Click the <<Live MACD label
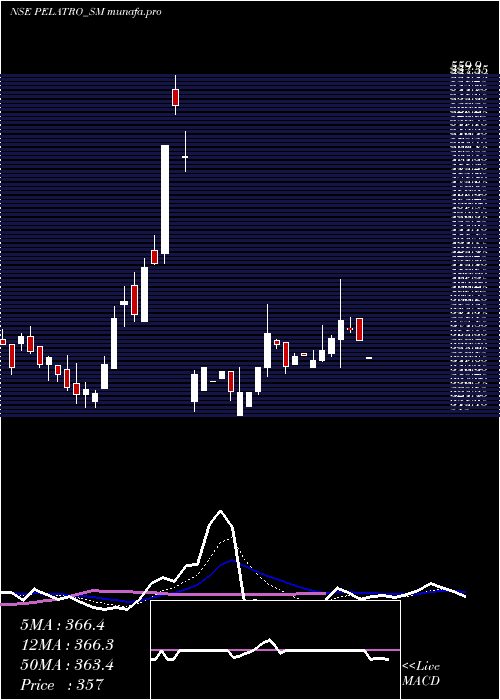Screen dimensions: 500x700 (421, 673)
